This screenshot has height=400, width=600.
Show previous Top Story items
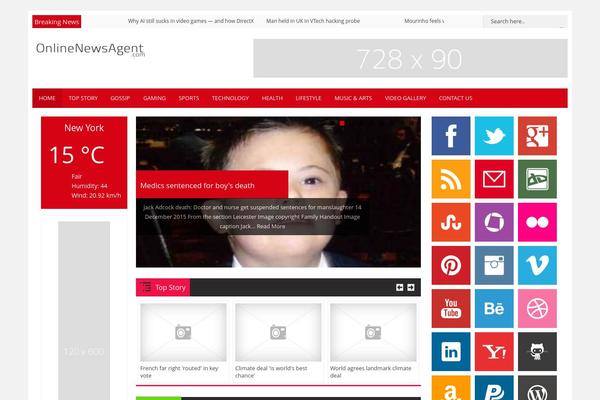pyautogui.click(x=399, y=287)
